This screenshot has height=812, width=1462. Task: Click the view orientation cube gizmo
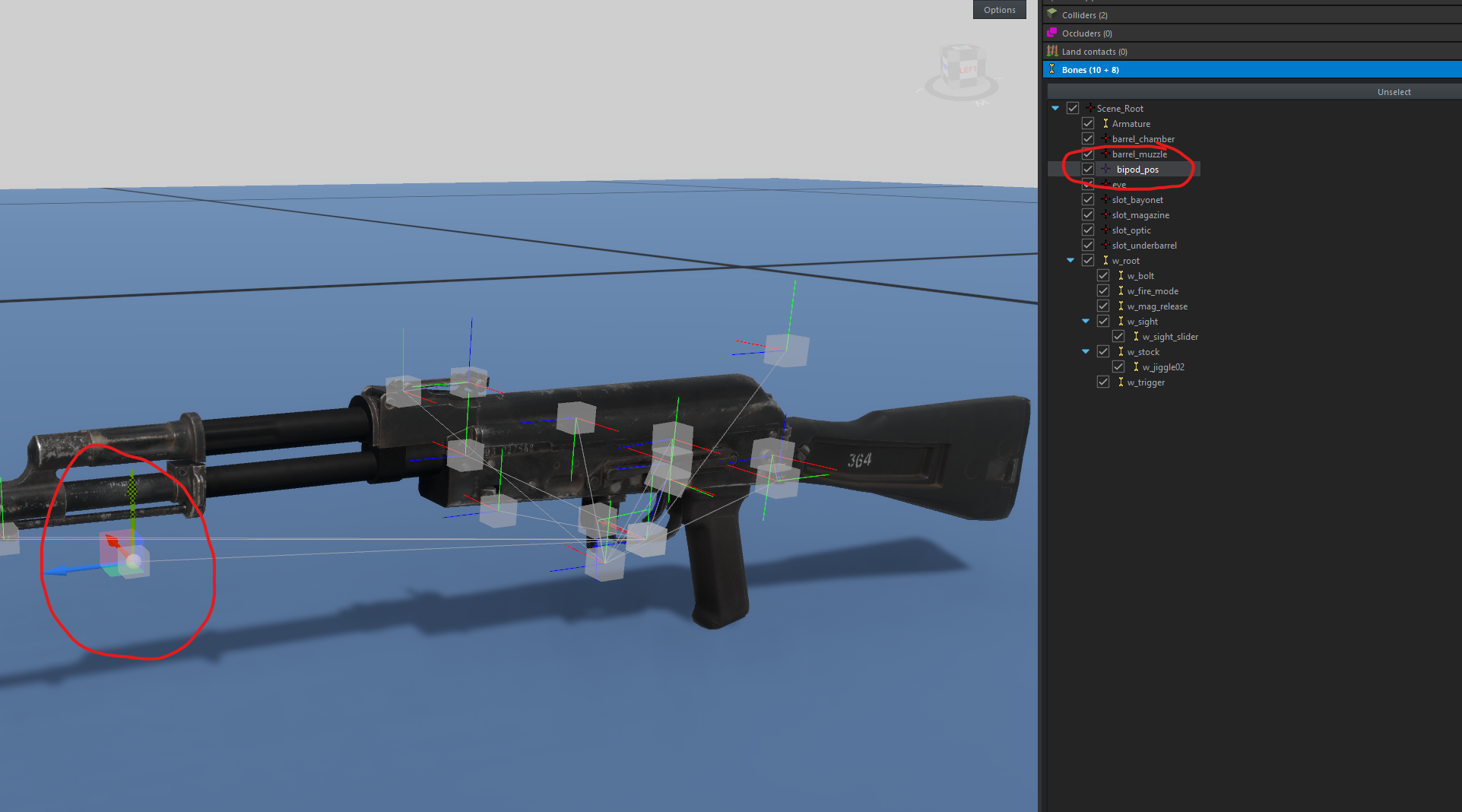coord(962,68)
